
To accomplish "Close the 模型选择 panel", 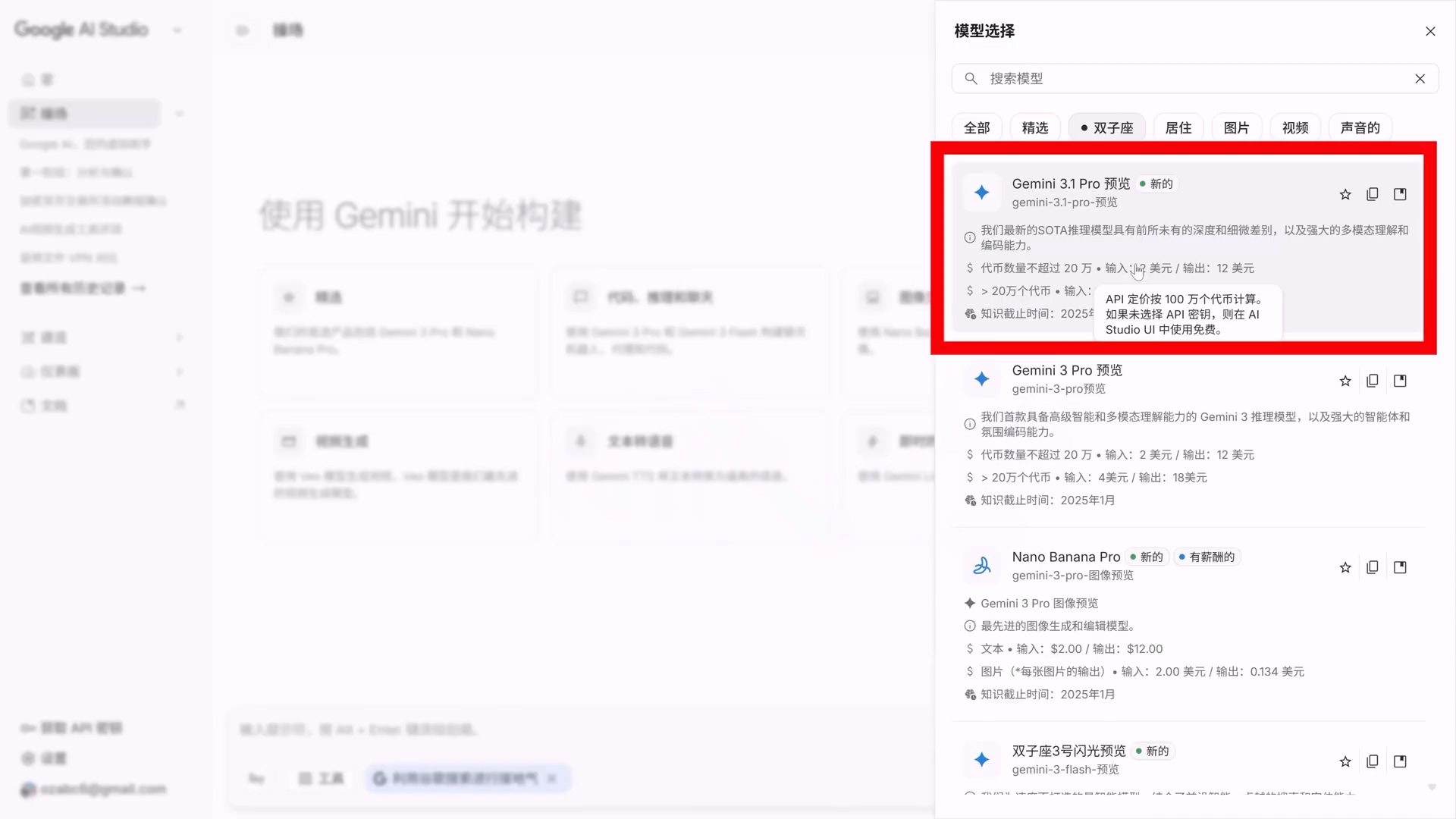I will coord(1430,31).
